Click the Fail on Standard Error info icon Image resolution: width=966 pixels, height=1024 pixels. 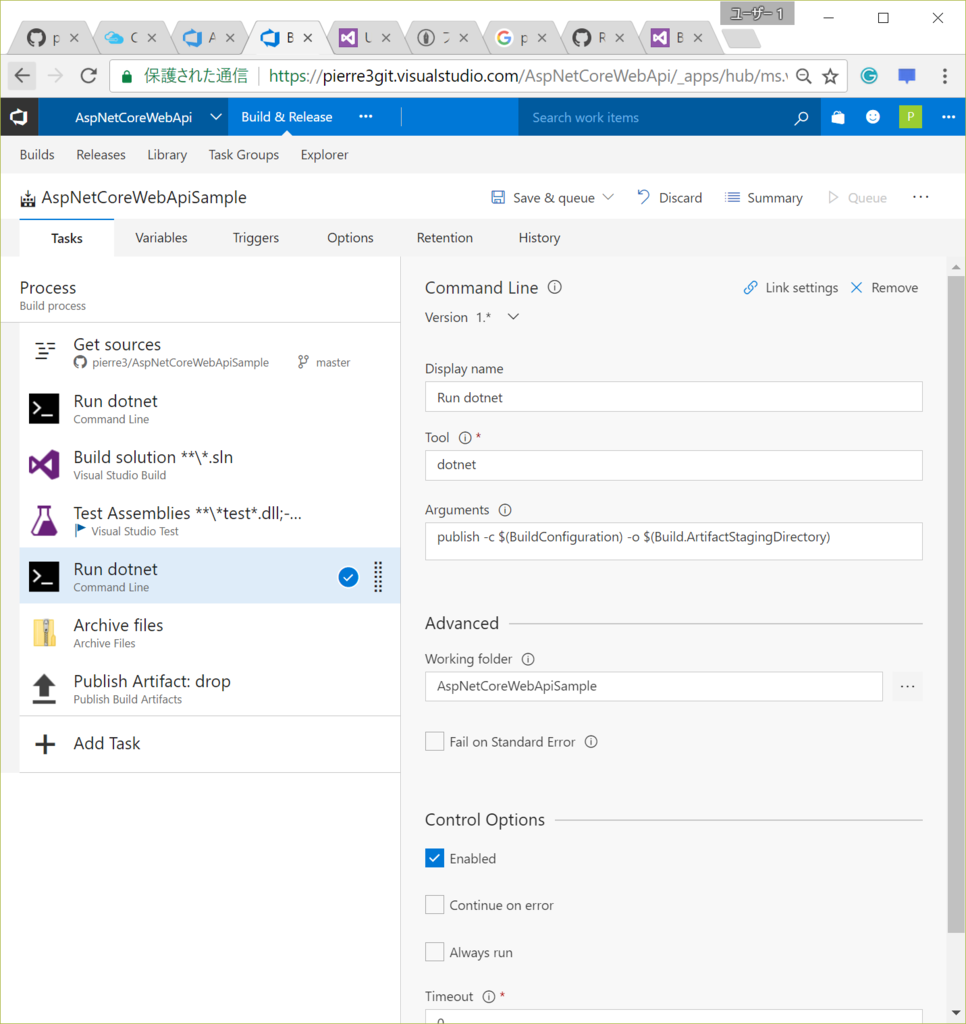click(x=591, y=742)
